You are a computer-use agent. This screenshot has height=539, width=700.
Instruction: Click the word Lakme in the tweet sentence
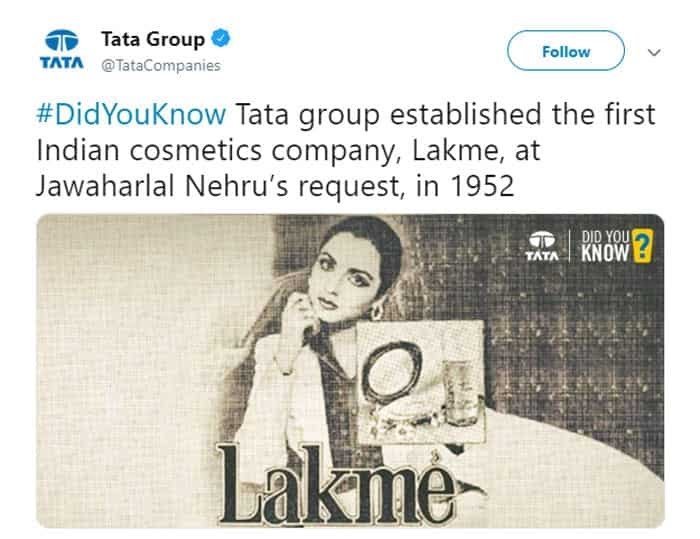[454, 150]
